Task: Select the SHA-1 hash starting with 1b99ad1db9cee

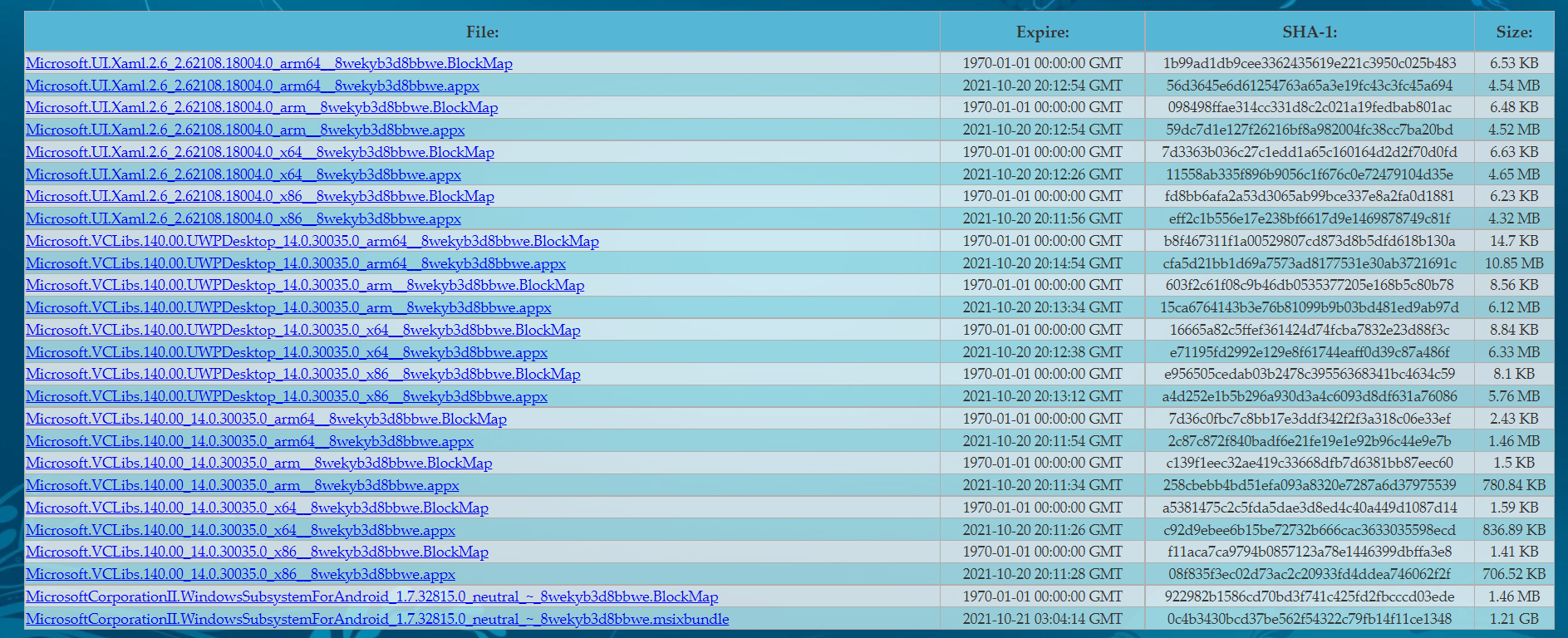Action: pos(1310,63)
